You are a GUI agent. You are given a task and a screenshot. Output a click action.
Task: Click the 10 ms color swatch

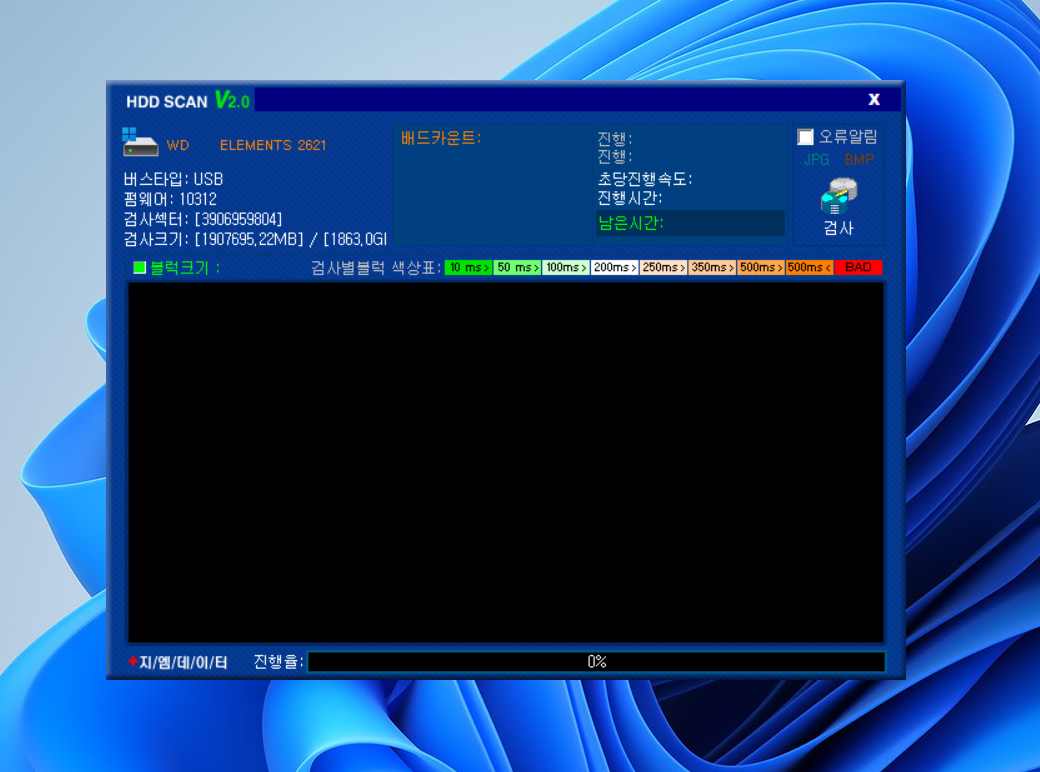[469, 267]
